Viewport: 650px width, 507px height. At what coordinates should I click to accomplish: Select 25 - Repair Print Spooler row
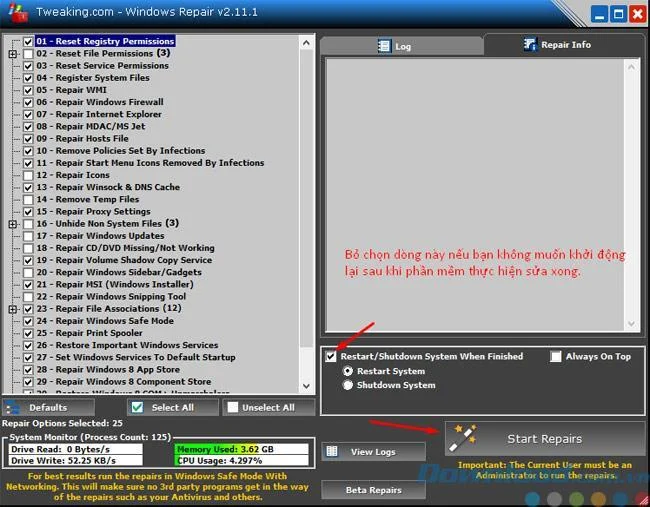click(x=89, y=333)
